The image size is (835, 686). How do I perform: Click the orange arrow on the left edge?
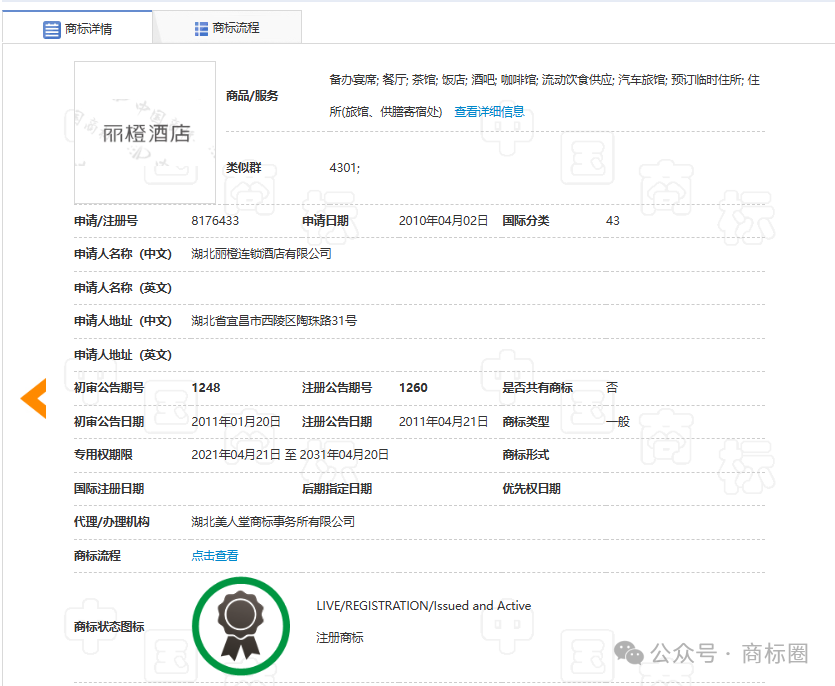point(33,397)
